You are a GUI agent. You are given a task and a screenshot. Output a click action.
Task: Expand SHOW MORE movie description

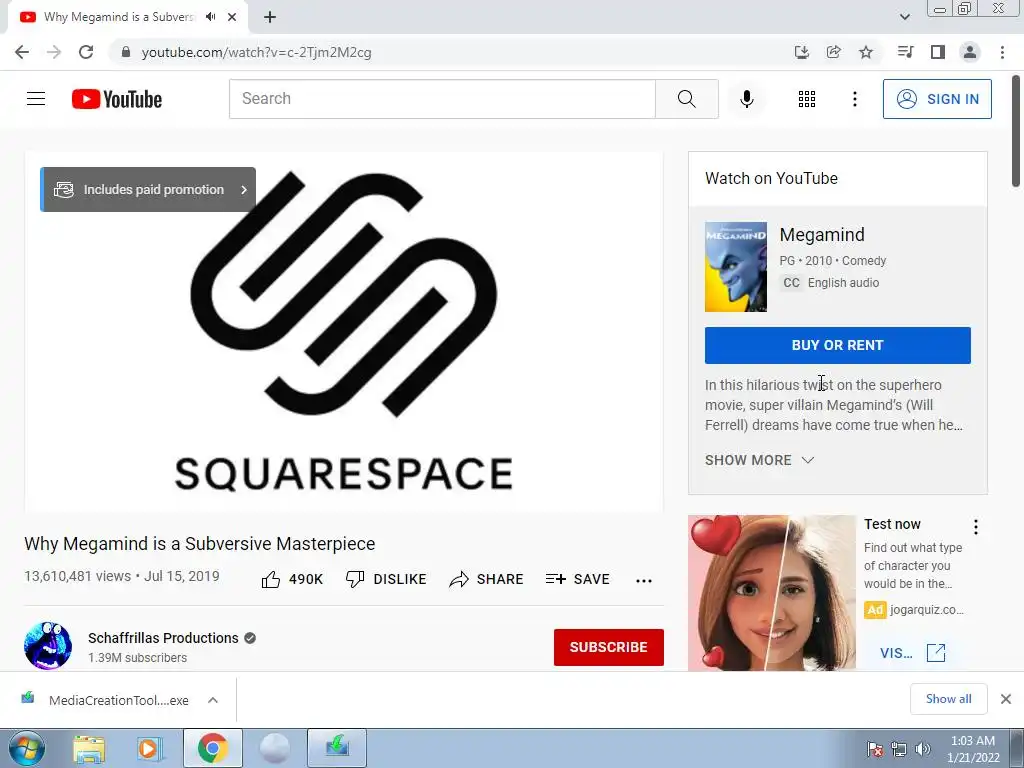click(760, 460)
